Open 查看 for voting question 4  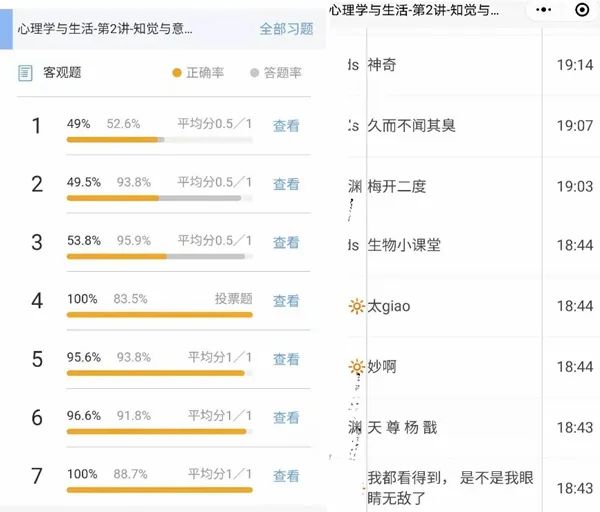click(x=286, y=301)
